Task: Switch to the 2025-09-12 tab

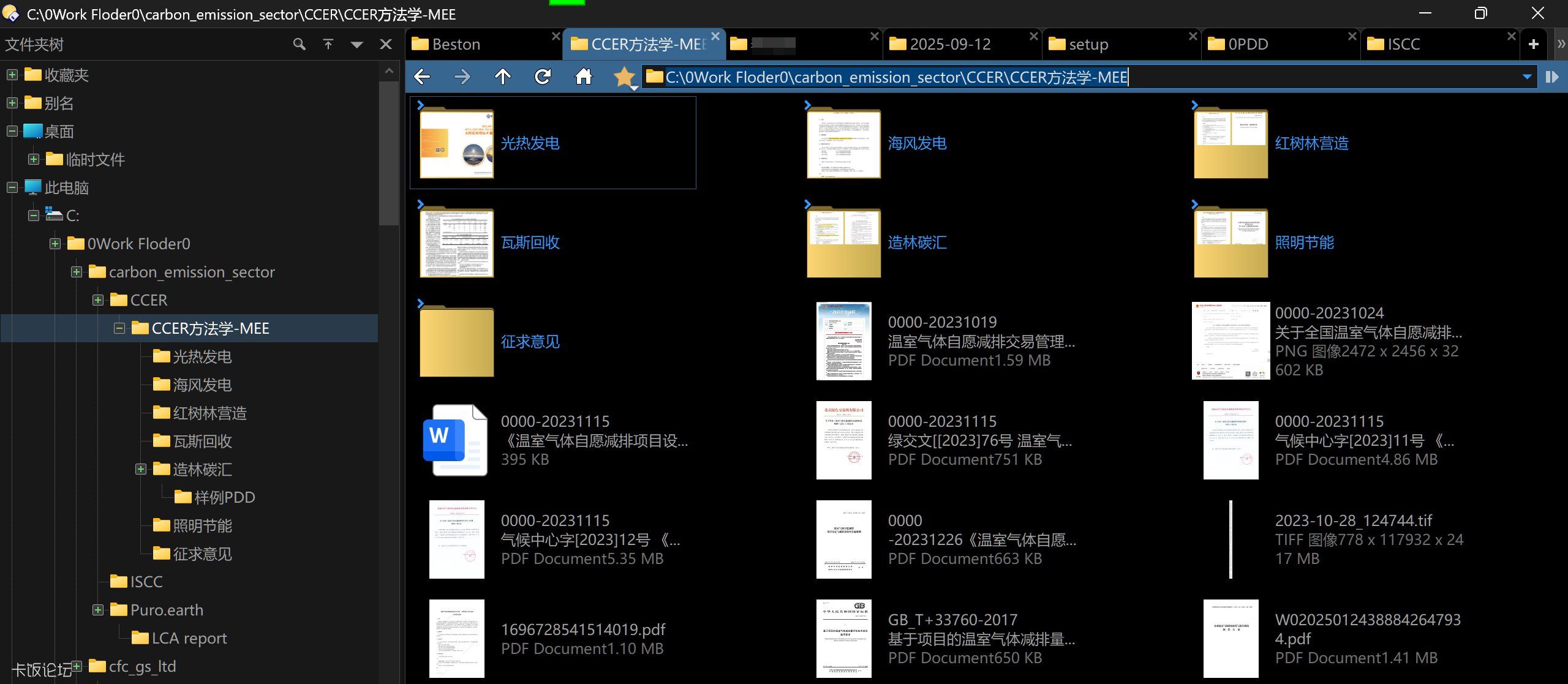Action: pos(949,44)
